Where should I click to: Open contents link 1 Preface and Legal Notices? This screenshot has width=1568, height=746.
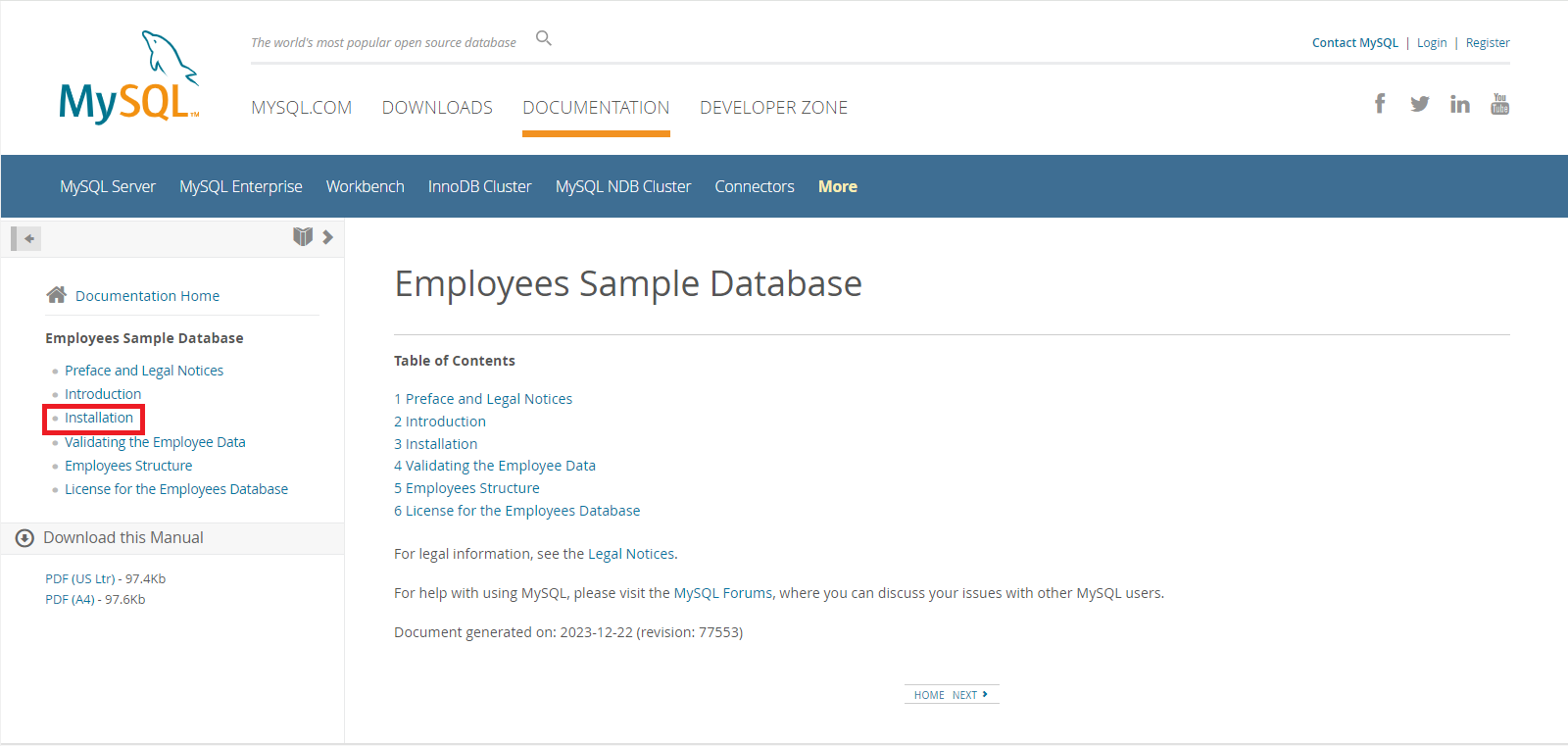[483, 399]
